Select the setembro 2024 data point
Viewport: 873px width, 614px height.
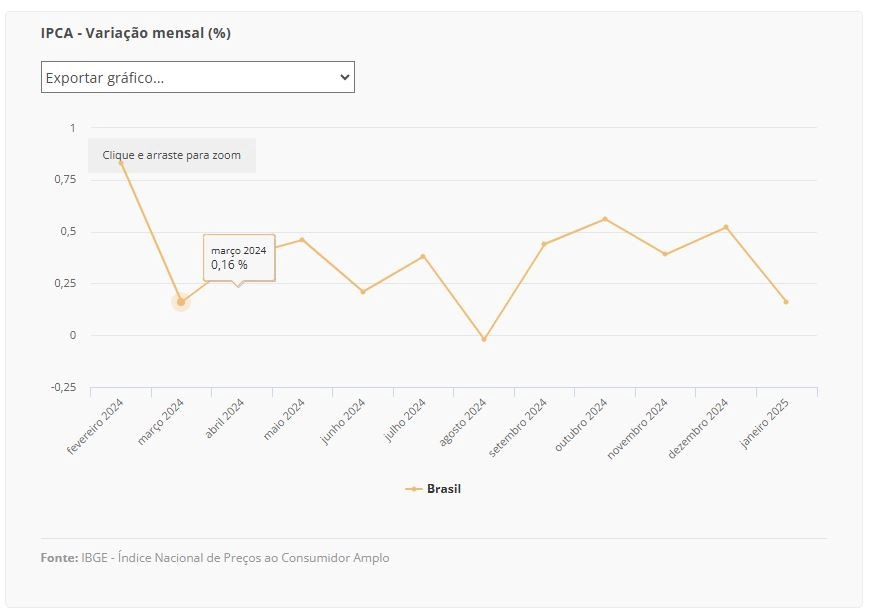pyautogui.click(x=544, y=244)
